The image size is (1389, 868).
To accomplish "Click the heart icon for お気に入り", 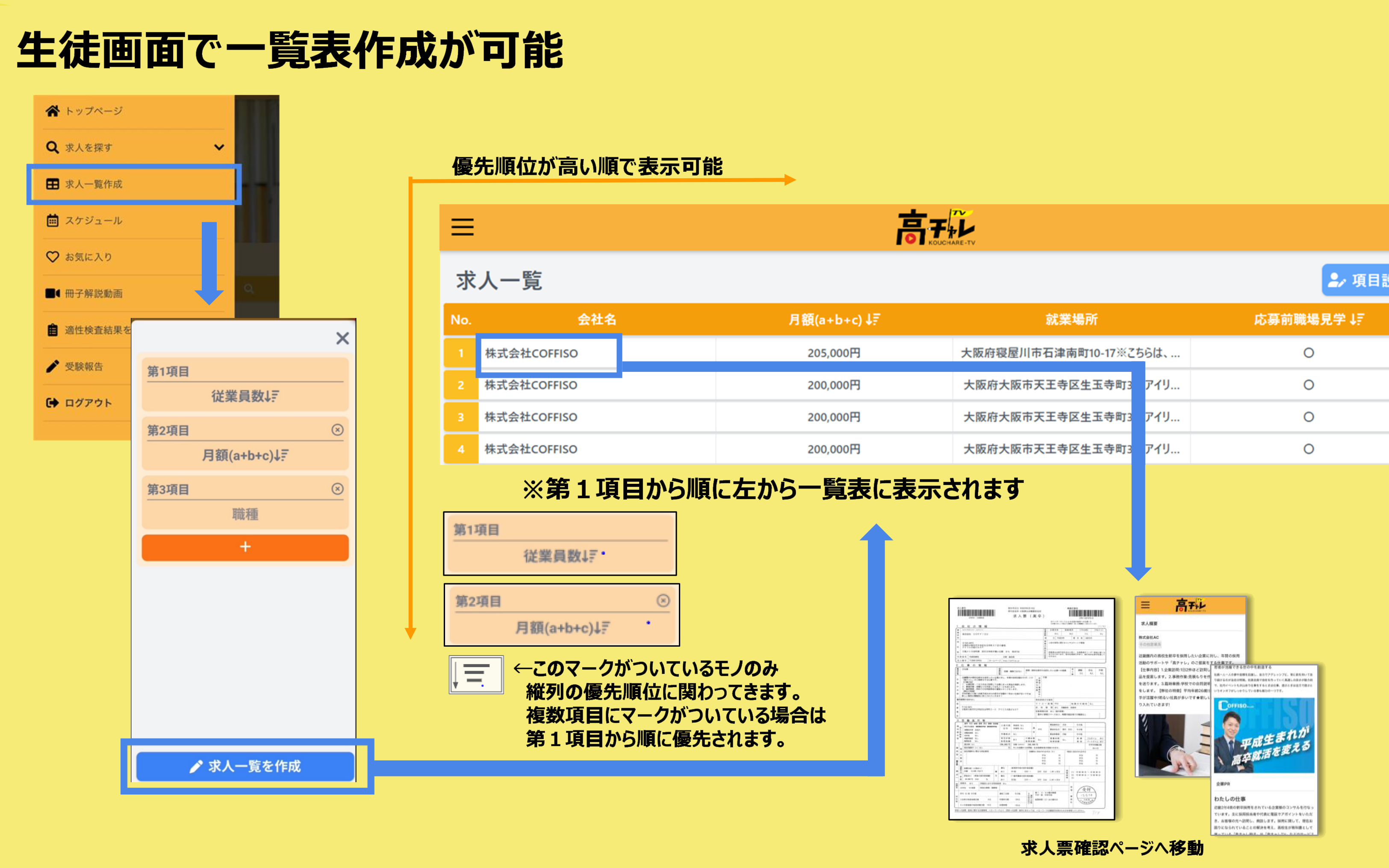I will 52,256.
